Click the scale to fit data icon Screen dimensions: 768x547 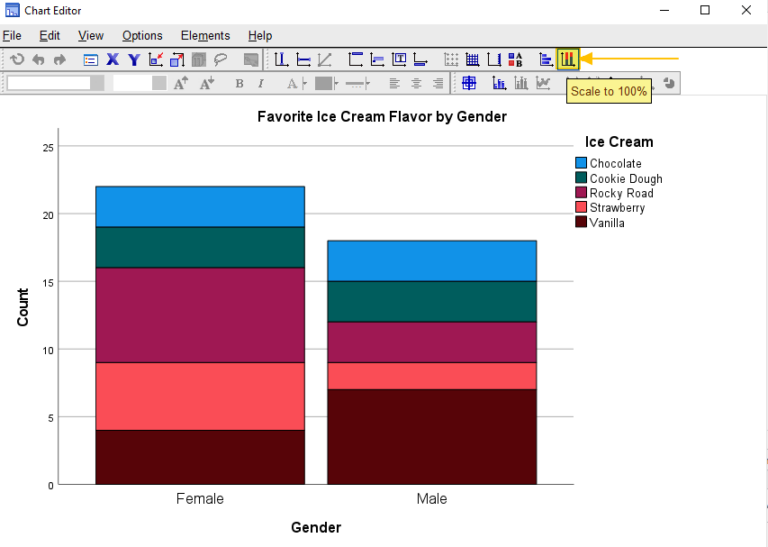(x=177, y=60)
